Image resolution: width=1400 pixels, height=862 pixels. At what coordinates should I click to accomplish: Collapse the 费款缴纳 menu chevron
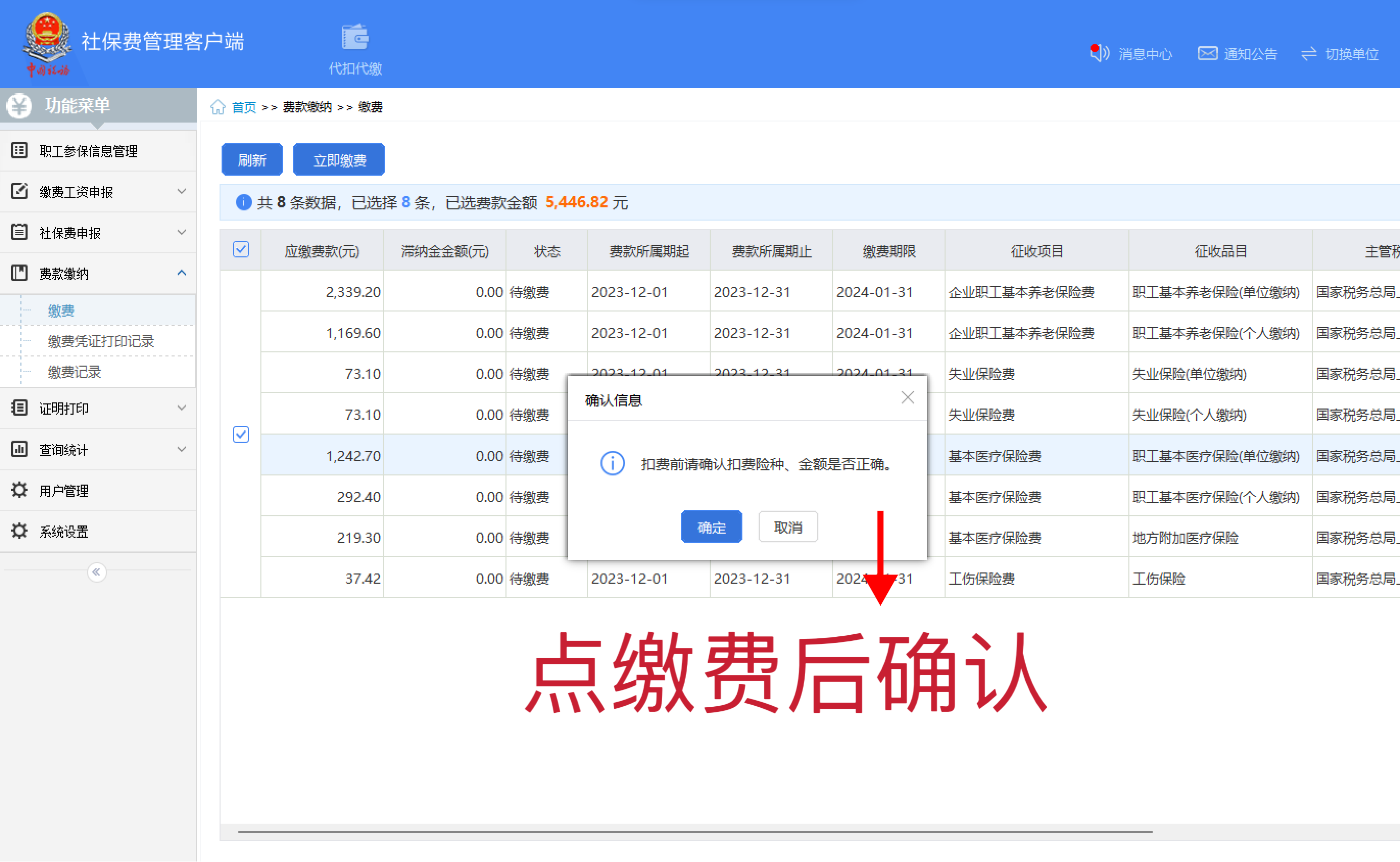pyautogui.click(x=181, y=273)
